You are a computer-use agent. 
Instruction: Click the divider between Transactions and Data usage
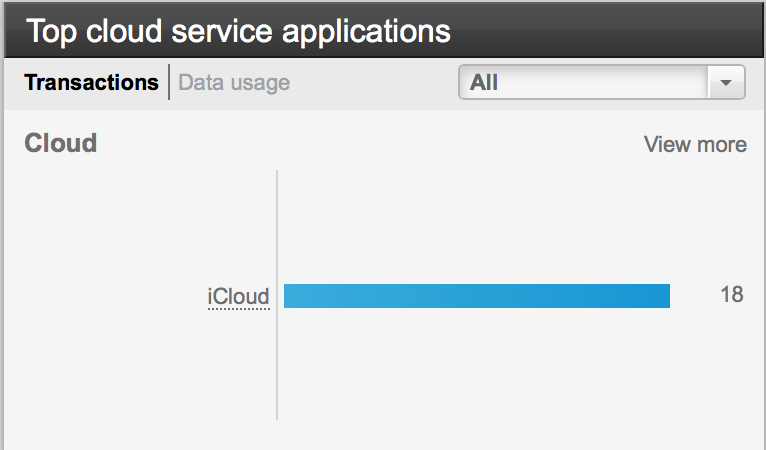click(x=169, y=82)
